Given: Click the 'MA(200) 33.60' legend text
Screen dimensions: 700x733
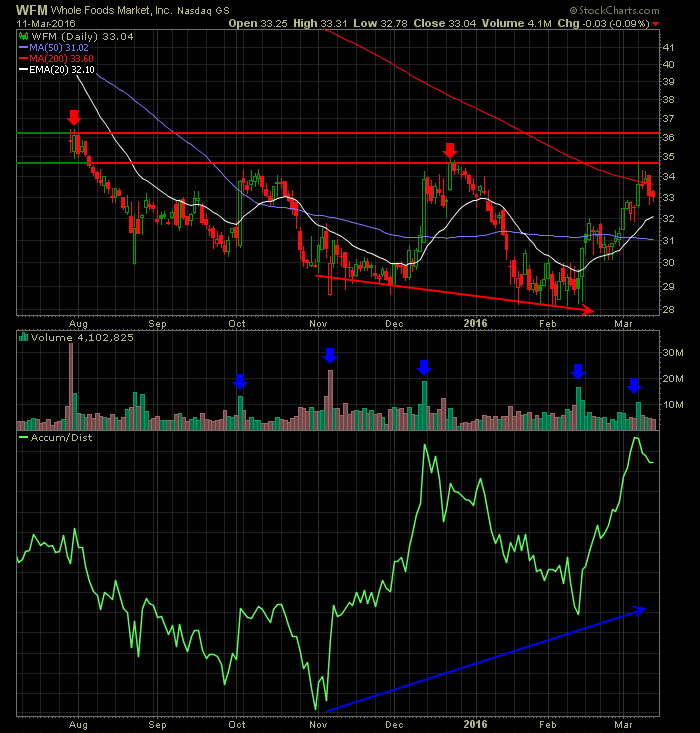Looking at the screenshot, I should pyautogui.click(x=61, y=59).
